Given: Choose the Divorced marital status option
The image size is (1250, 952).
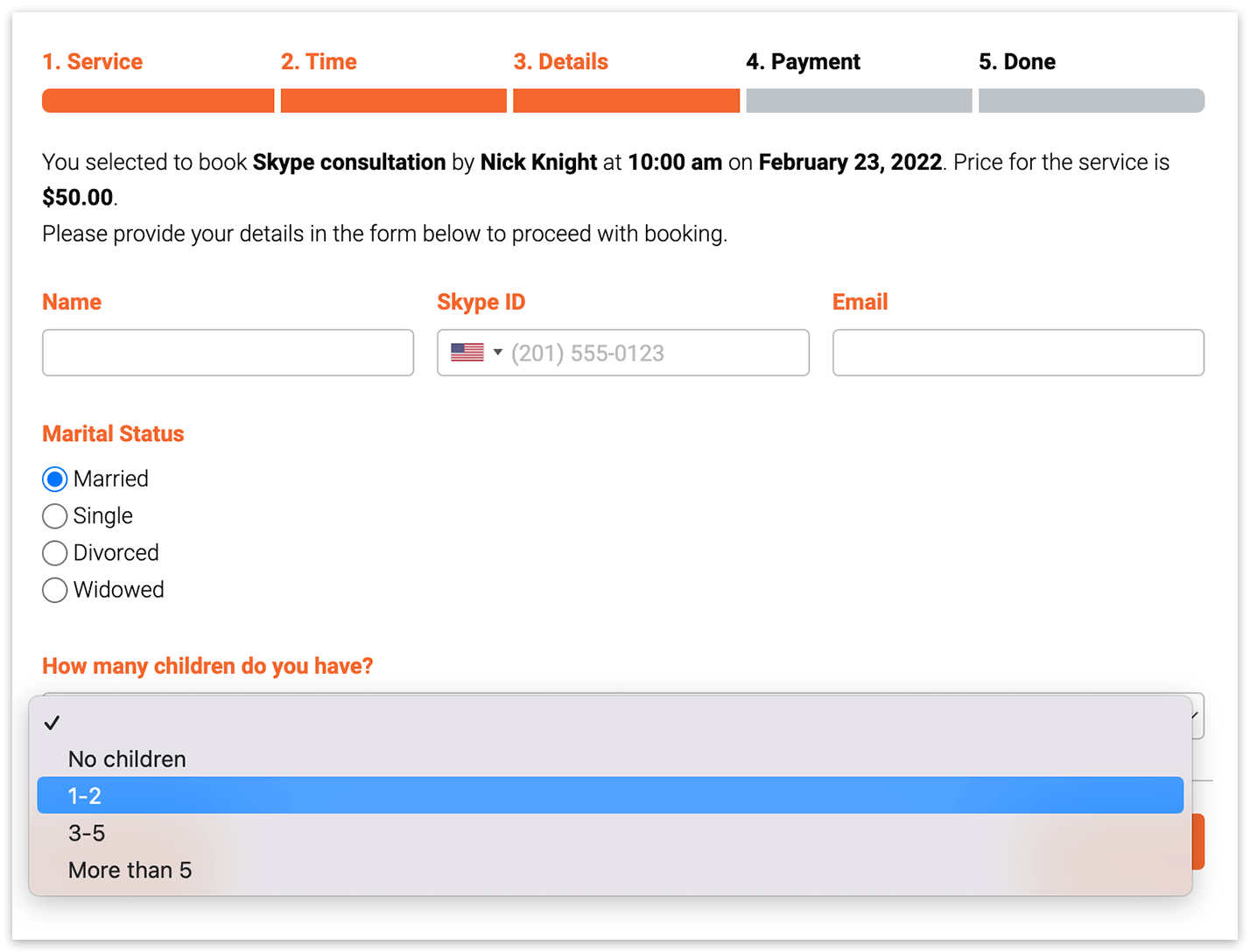Looking at the screenshot, I should click(x=54, y=552).
